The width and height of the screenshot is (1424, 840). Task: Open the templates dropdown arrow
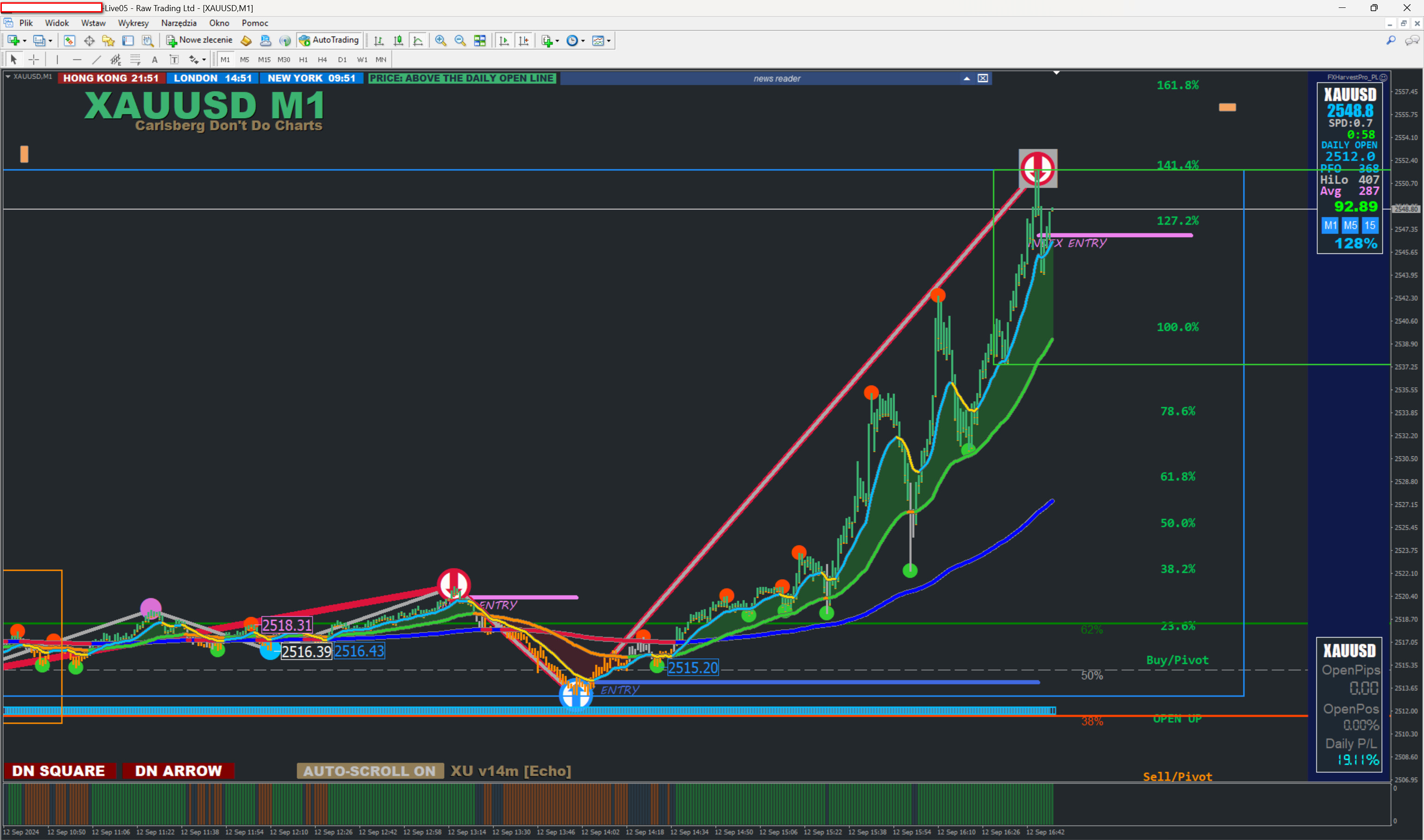609,41
